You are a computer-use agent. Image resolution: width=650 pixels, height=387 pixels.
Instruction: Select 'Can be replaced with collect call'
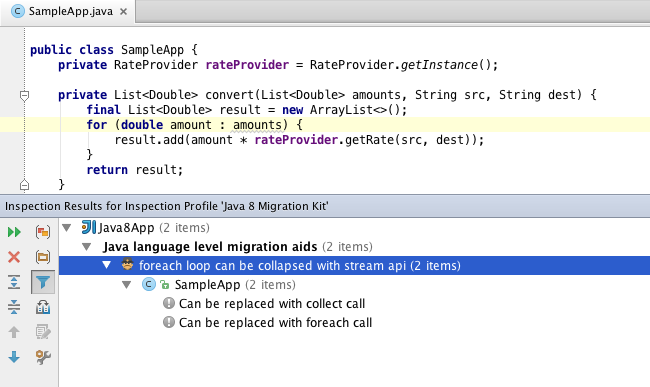[272, 304]
